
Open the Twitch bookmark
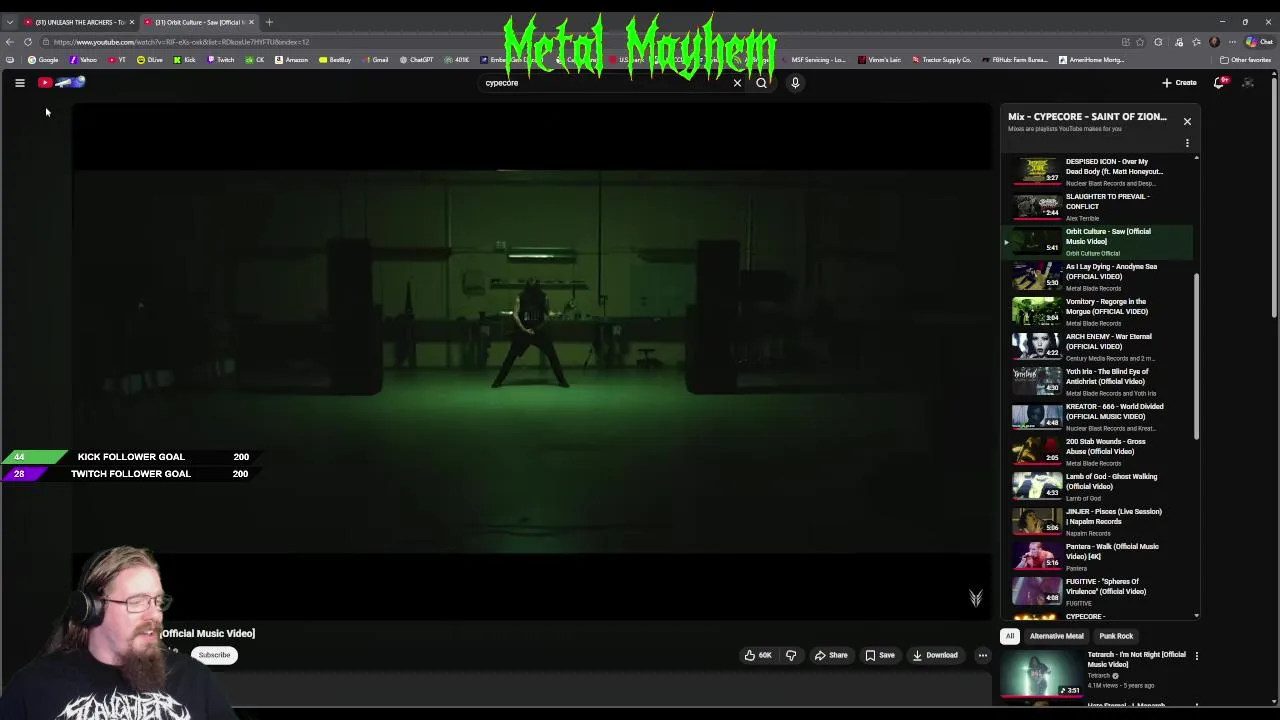click(221, 60)
